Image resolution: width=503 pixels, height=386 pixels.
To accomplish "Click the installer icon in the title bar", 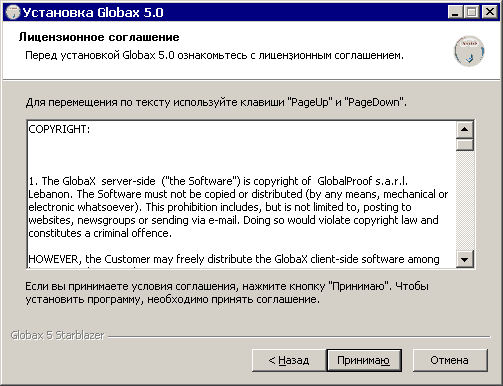I will (13, 12).
